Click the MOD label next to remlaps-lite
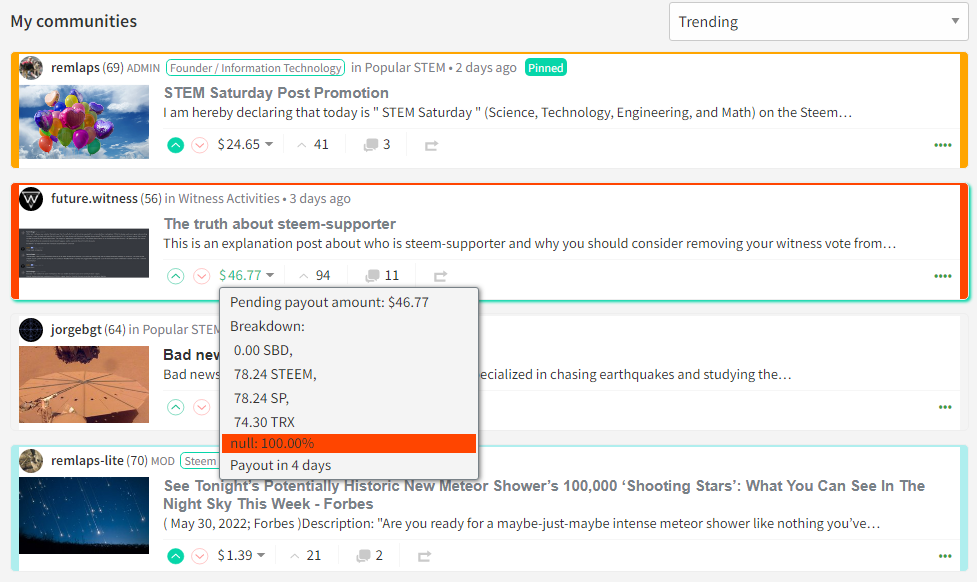The height and width of the screenshot is (582, 977). click(x=163, y=461)
